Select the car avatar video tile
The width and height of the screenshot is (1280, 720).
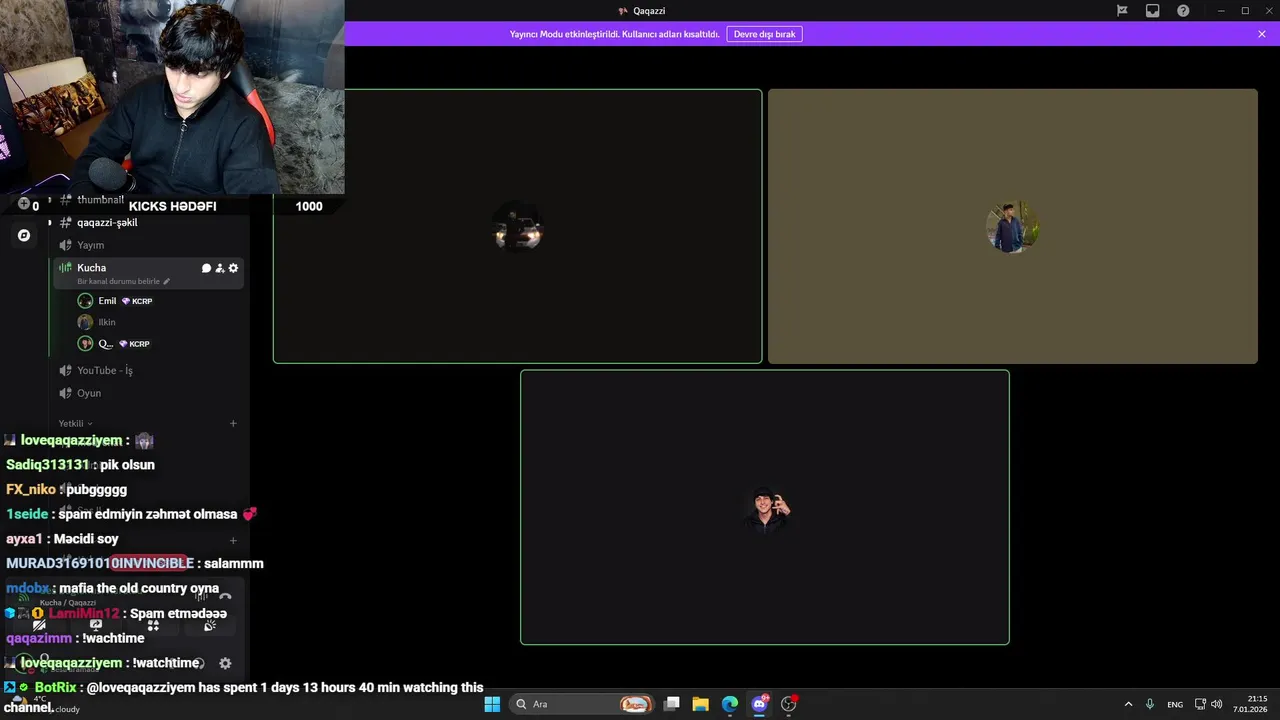tap(518, 226)
